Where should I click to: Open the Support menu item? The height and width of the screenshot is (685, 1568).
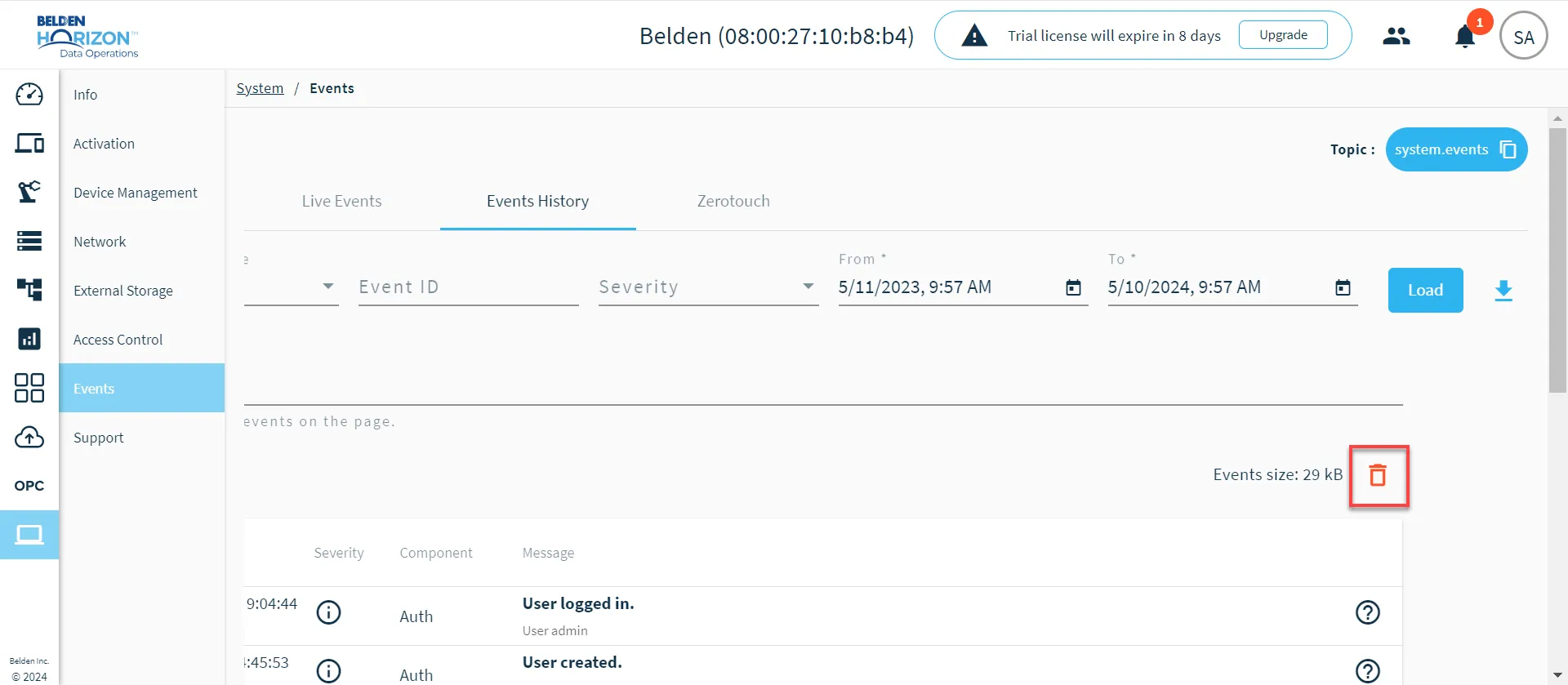[x=142, y=437]
